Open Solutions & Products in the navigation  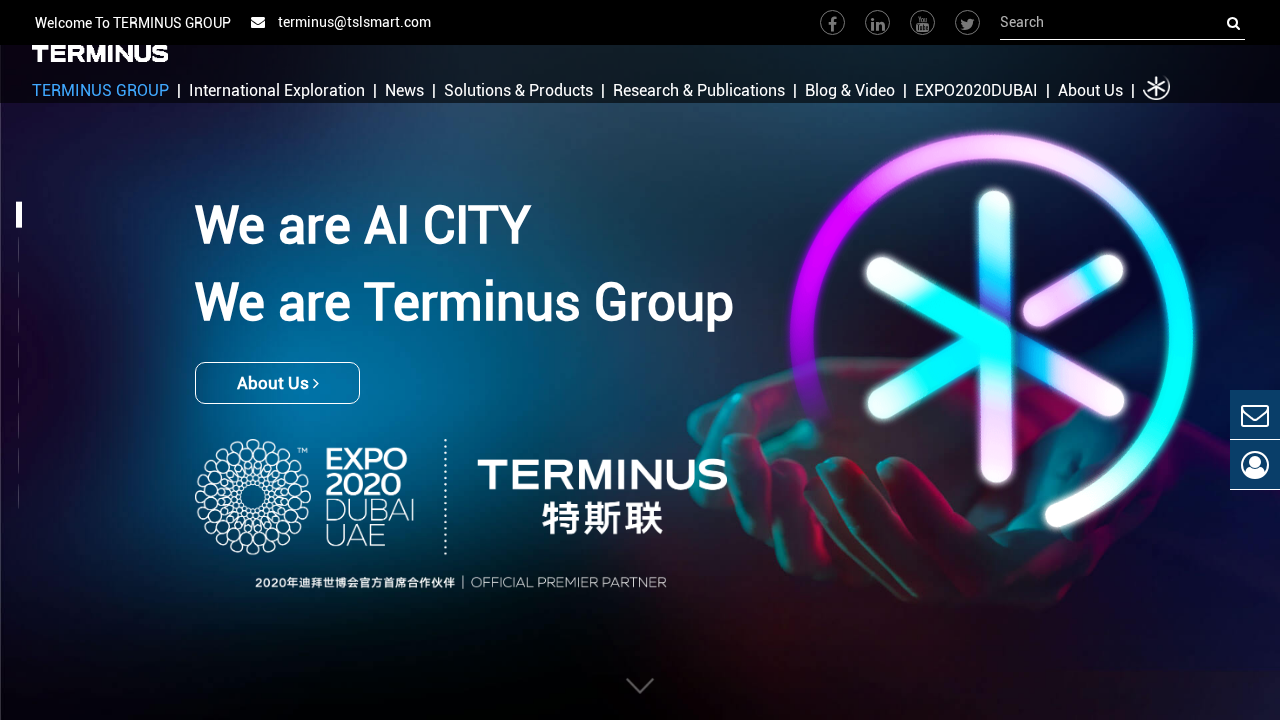click(518, 89)
